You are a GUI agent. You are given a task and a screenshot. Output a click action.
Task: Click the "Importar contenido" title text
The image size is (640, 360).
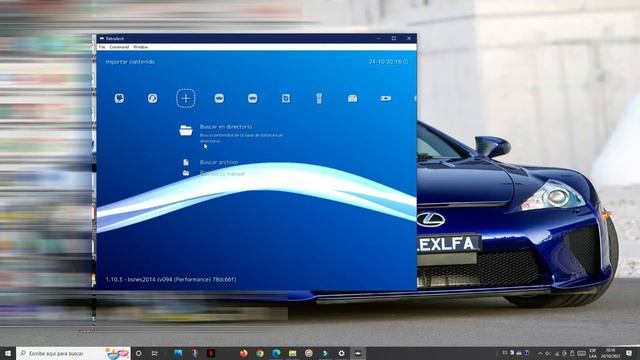pyautogui.click(x=130, y=62)
